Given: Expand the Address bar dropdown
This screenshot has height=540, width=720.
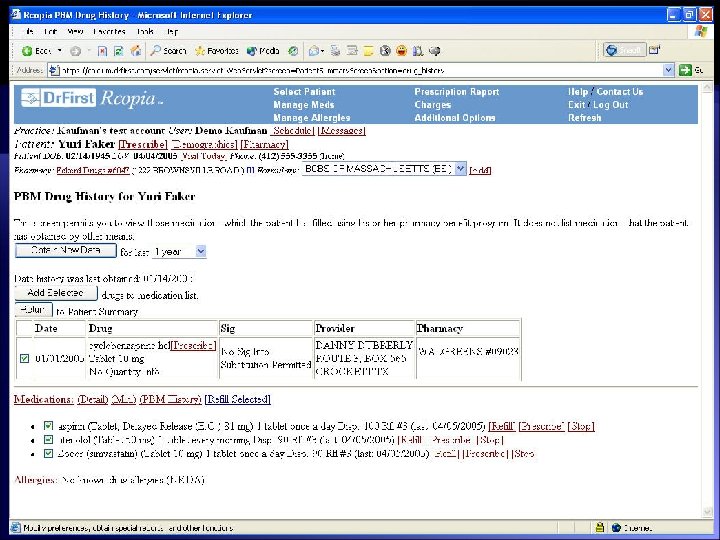Looking at the screenshot, I should pyautogui.click(x=669, y=70).
